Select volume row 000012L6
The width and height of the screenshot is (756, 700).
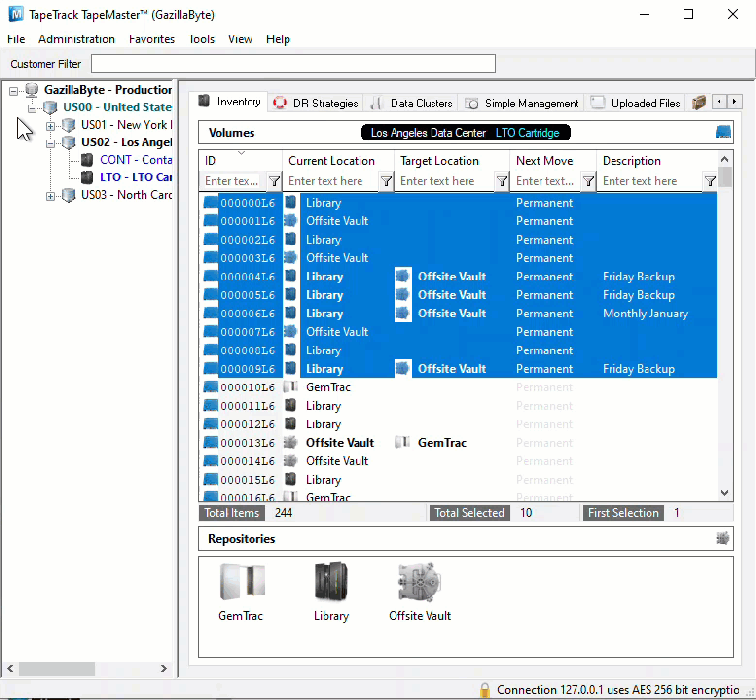pyautogui.click(x=459, y=424)
